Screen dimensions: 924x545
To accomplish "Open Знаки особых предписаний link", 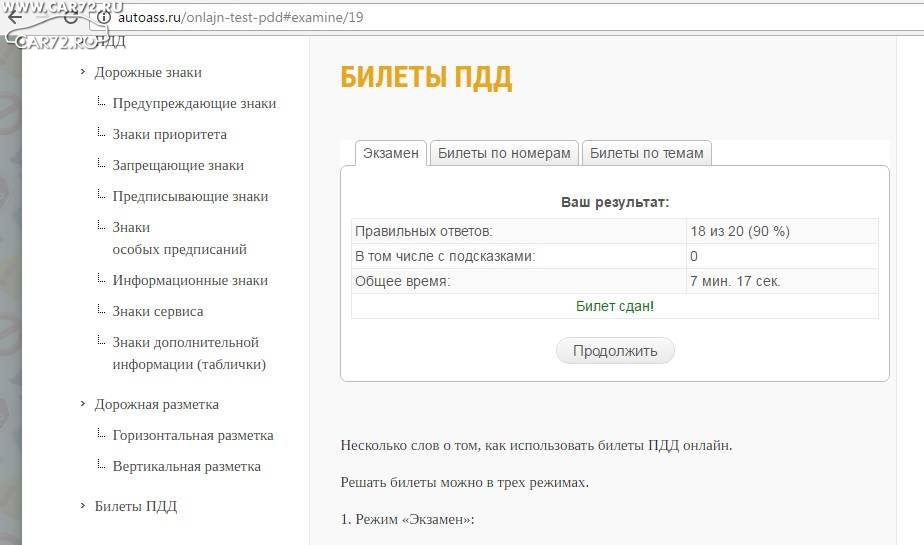I will tap(180, 238).
